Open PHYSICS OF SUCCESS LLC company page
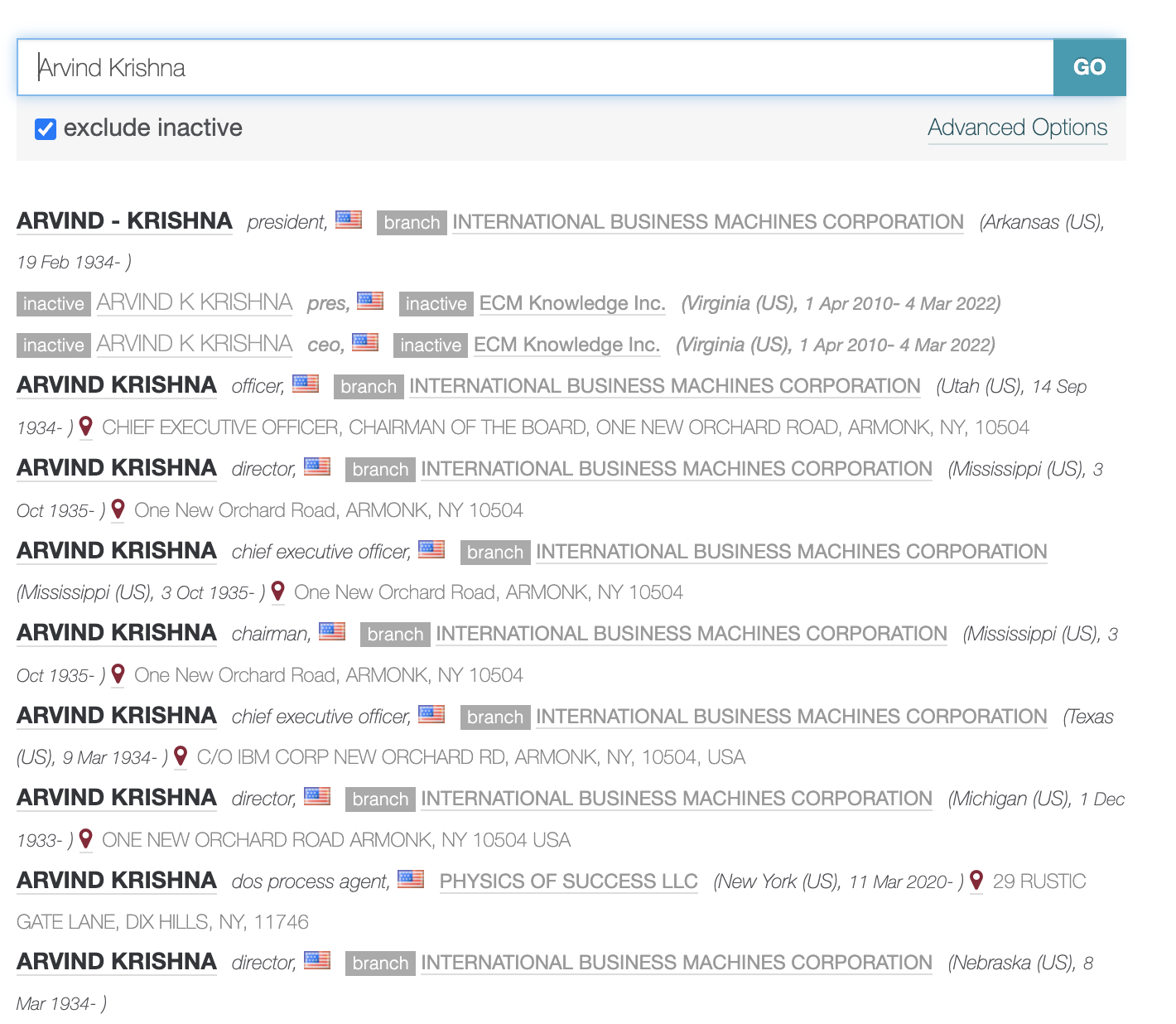Viewport: 1176px width, 1024px height. [568, 882]
